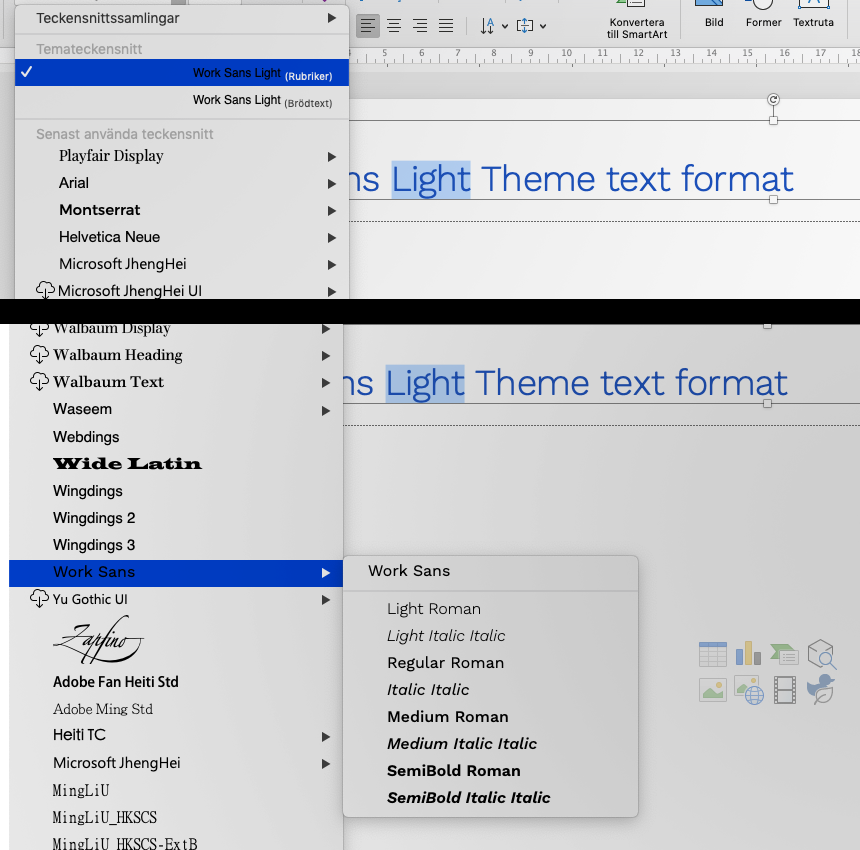Image resolution: width=860 pixels, height=850 pixels.
Task: Open the Teckensnittssamlingar submenu
Action: [182, 18]
